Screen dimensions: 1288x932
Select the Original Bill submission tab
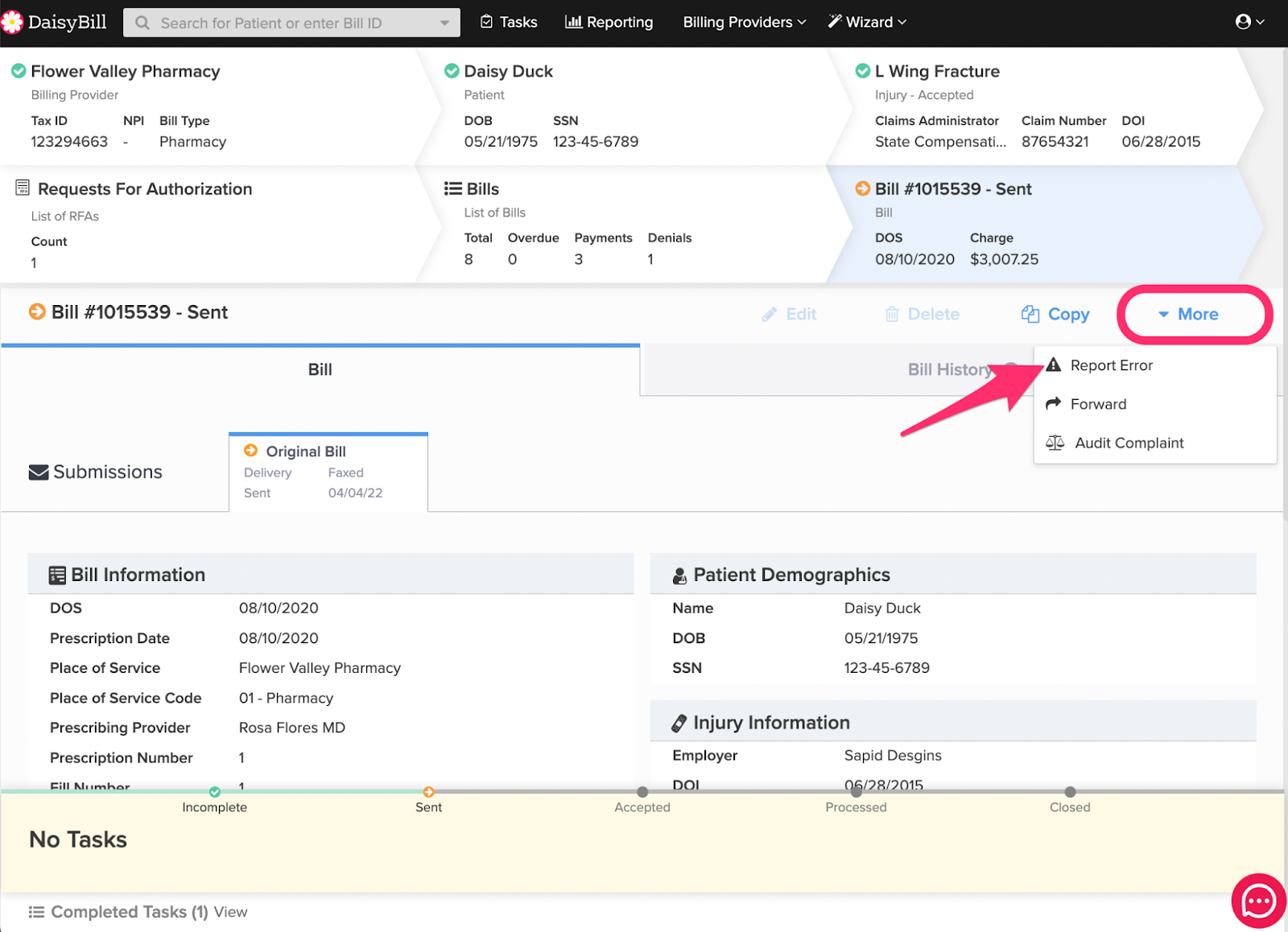point(328,472)
